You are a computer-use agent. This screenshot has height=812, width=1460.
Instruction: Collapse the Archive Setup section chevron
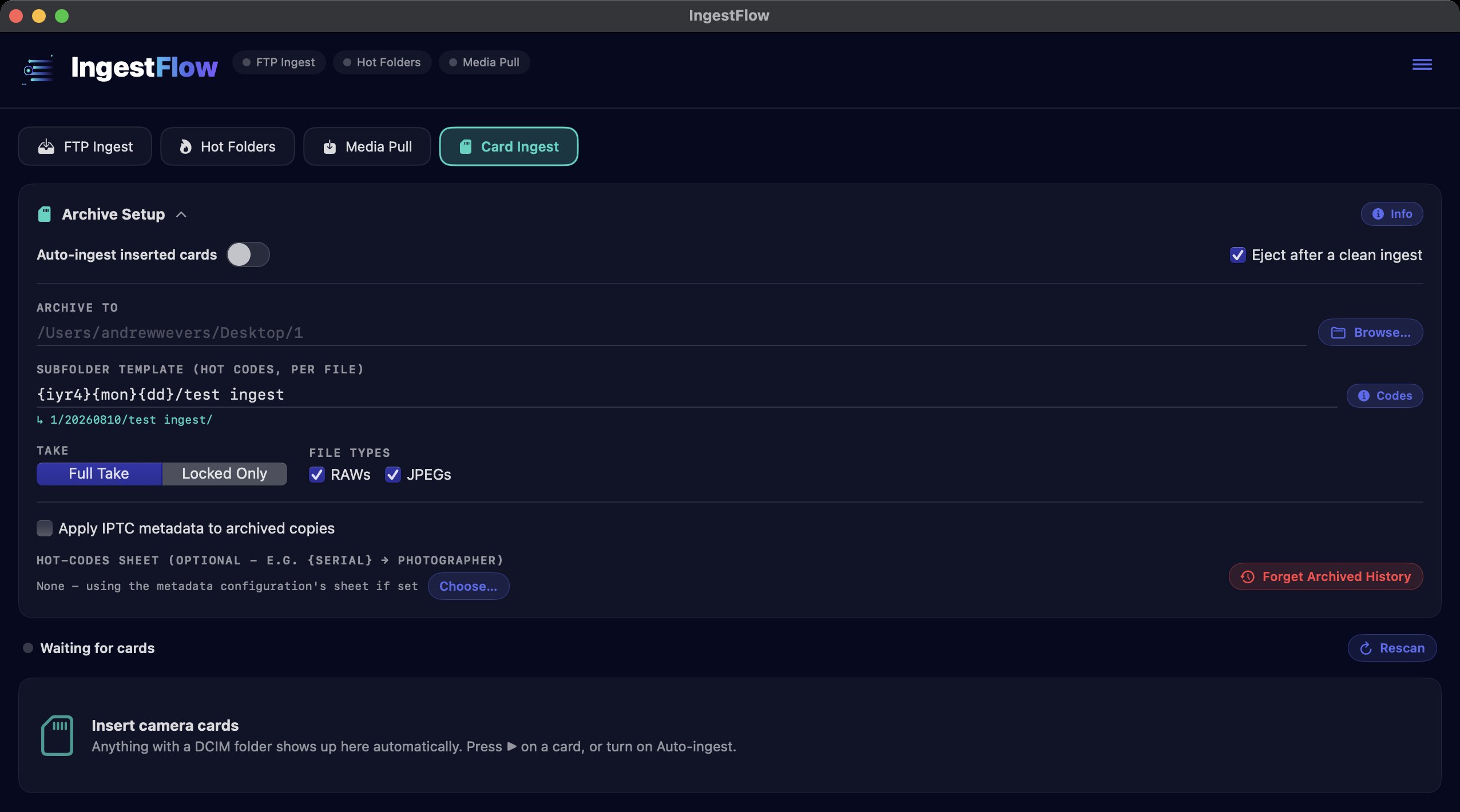(x=181, y=214)
